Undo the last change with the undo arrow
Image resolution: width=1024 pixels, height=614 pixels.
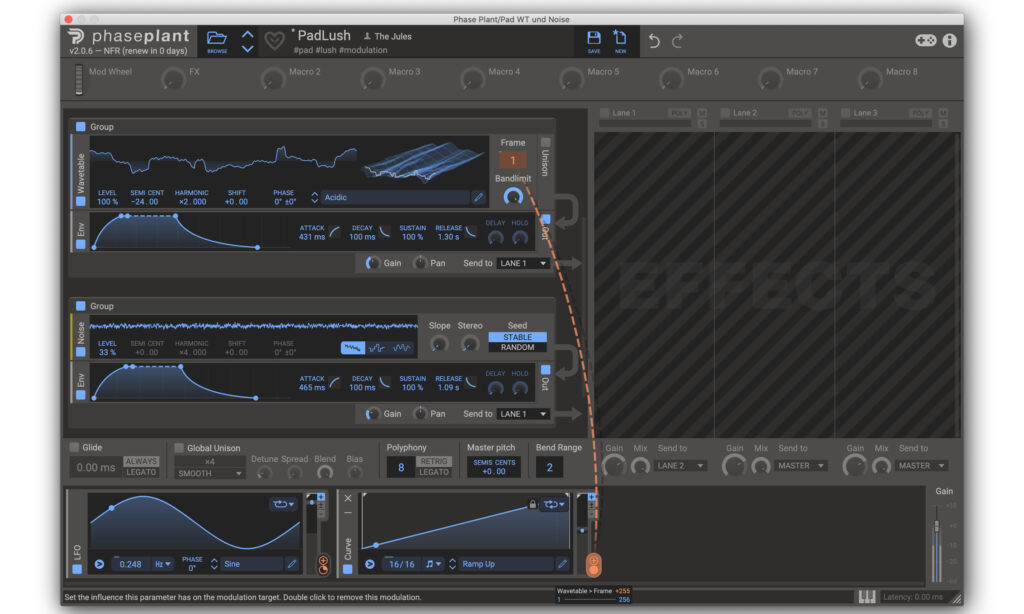[x=654, y=41]
